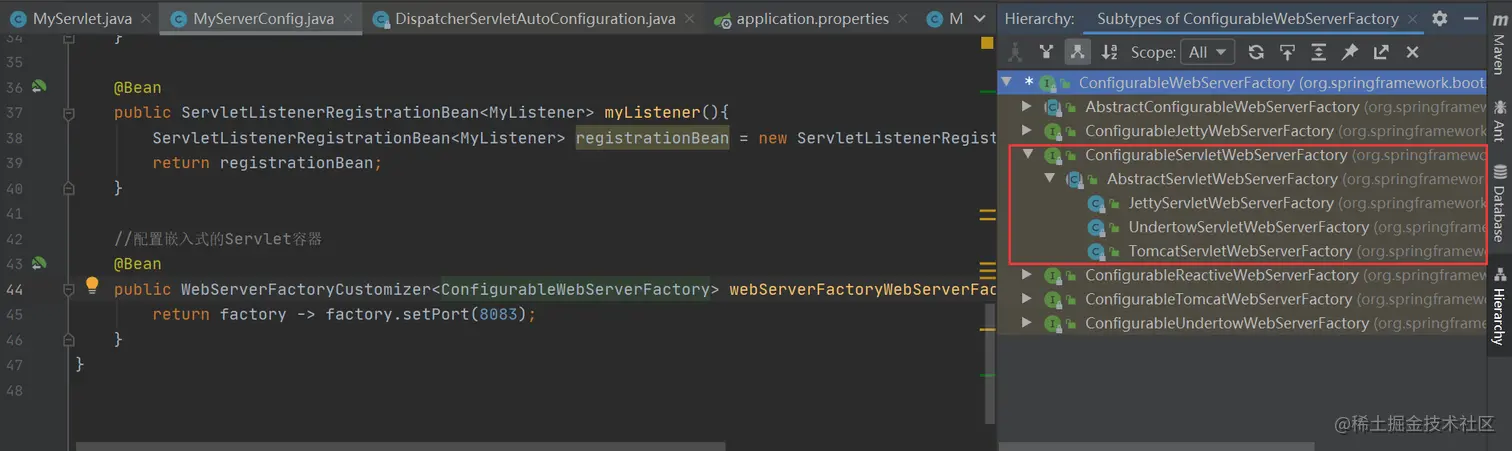
Task: Select Subtypes of ConfigurableWebServerFactory tab
Action: tap(1247, 19)
